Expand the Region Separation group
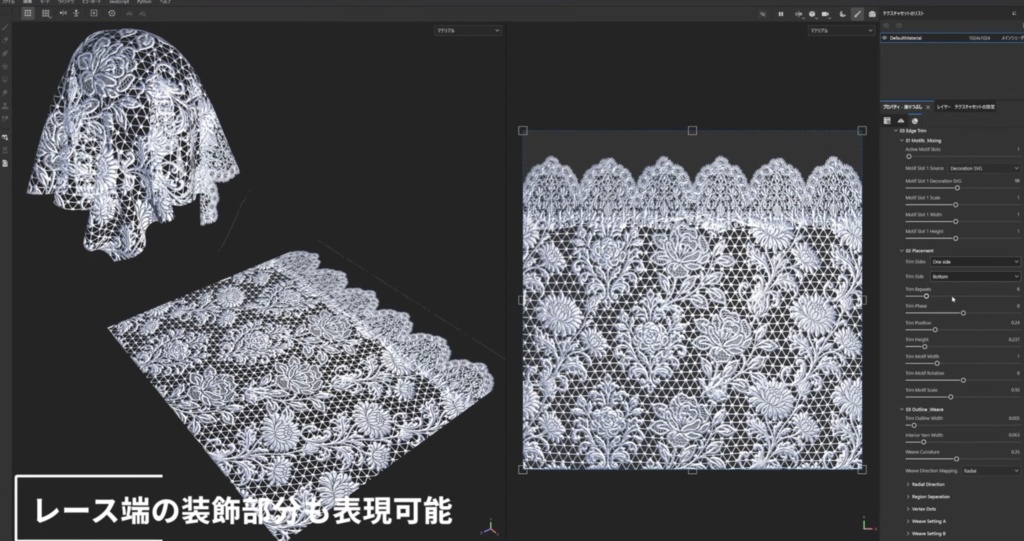Image resolution: width=1024 pixels, height=541 pixels. point(908,497)
